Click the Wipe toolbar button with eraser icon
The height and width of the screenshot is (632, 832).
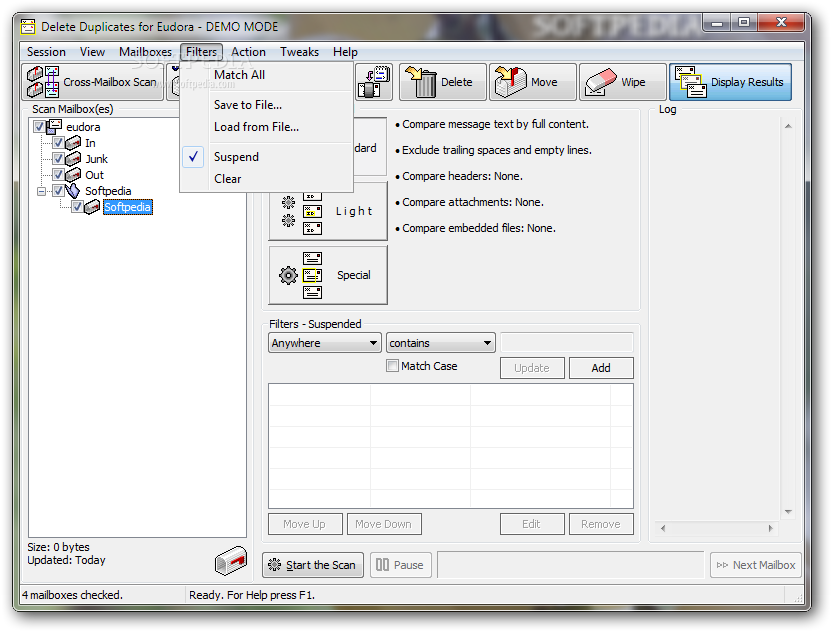click(622, 82)
